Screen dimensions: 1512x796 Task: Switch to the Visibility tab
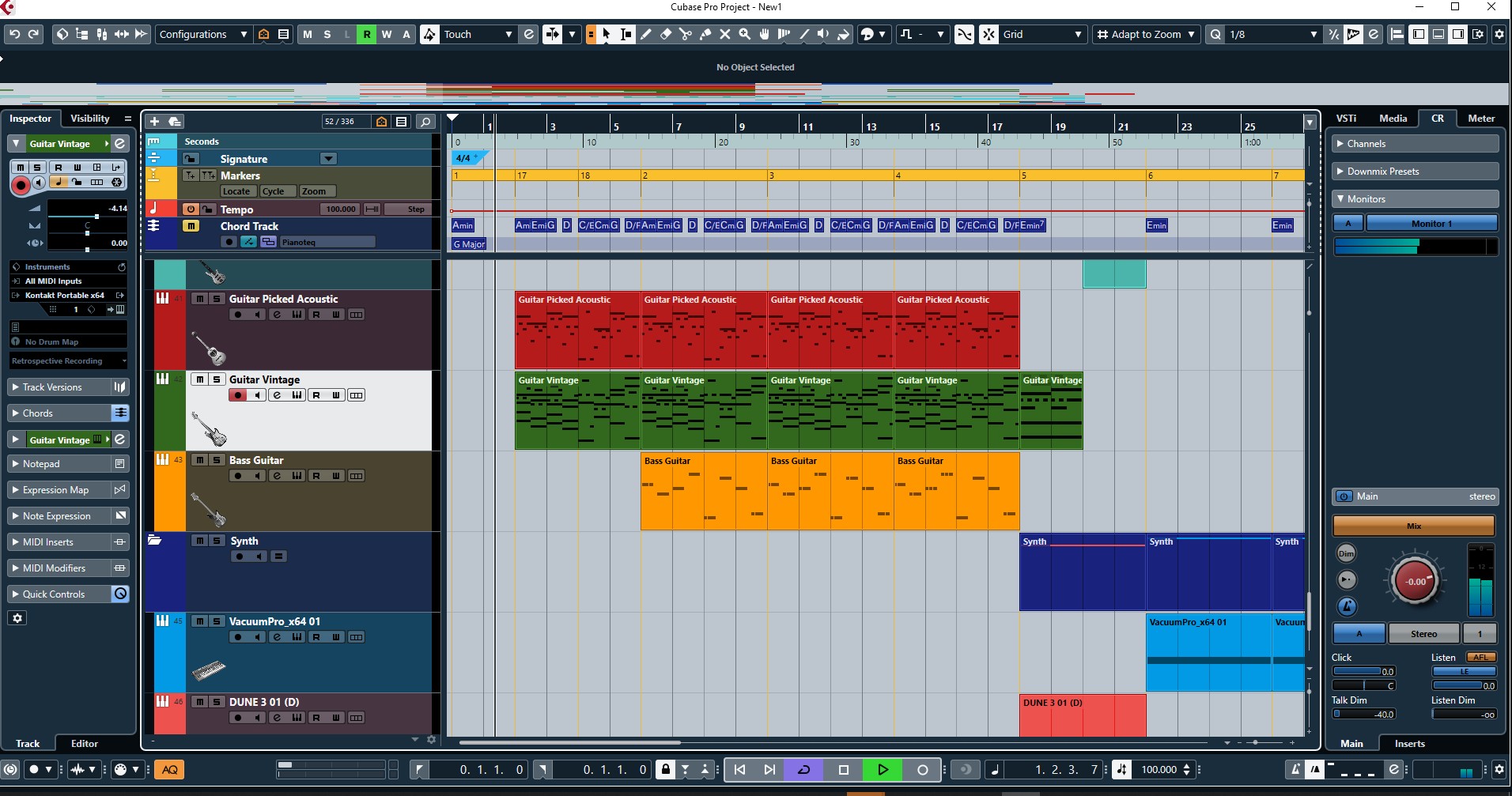coord(90,119)
